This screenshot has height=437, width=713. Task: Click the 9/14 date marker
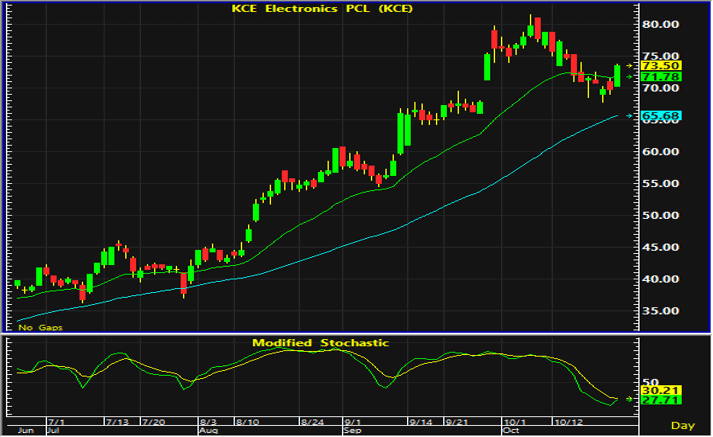pos(421,422)
